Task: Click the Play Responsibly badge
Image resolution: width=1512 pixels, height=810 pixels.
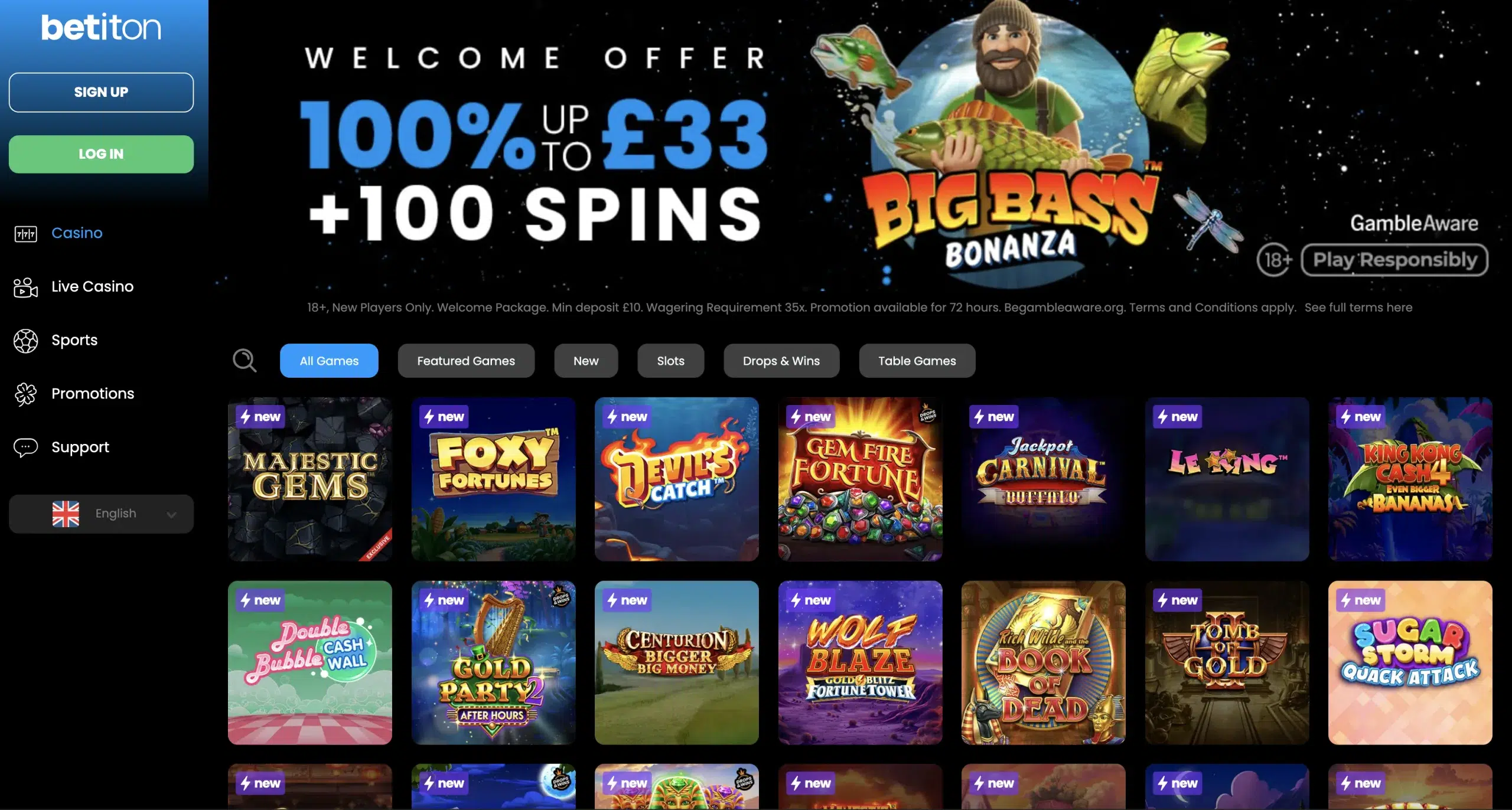Action: (1394, 260)
